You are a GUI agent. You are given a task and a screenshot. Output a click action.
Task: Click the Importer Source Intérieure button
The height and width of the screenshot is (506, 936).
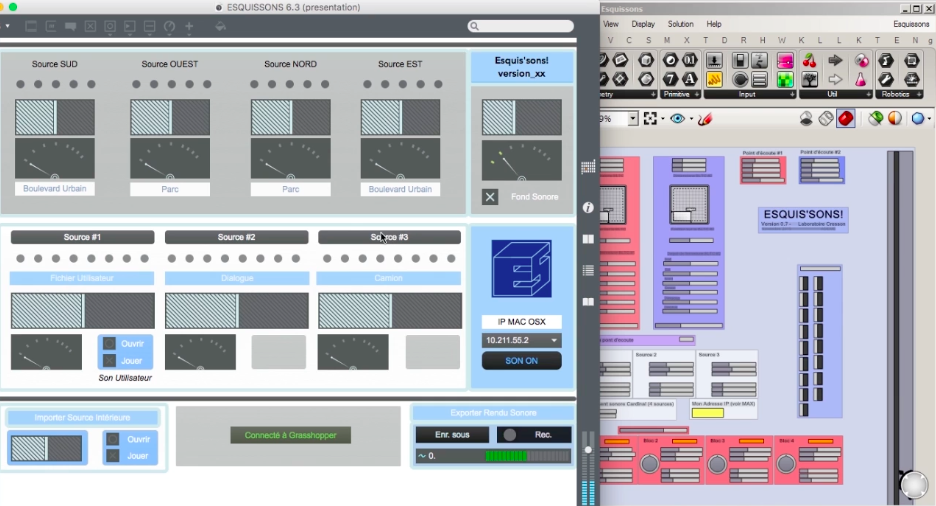click(x=82, y=417)
